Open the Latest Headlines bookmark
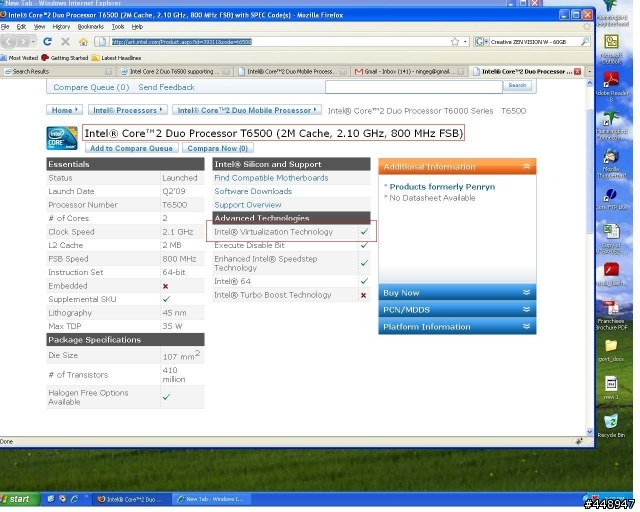Image resolution: width=640 pixels, height=512 pixels. click(x=116, y=58)
